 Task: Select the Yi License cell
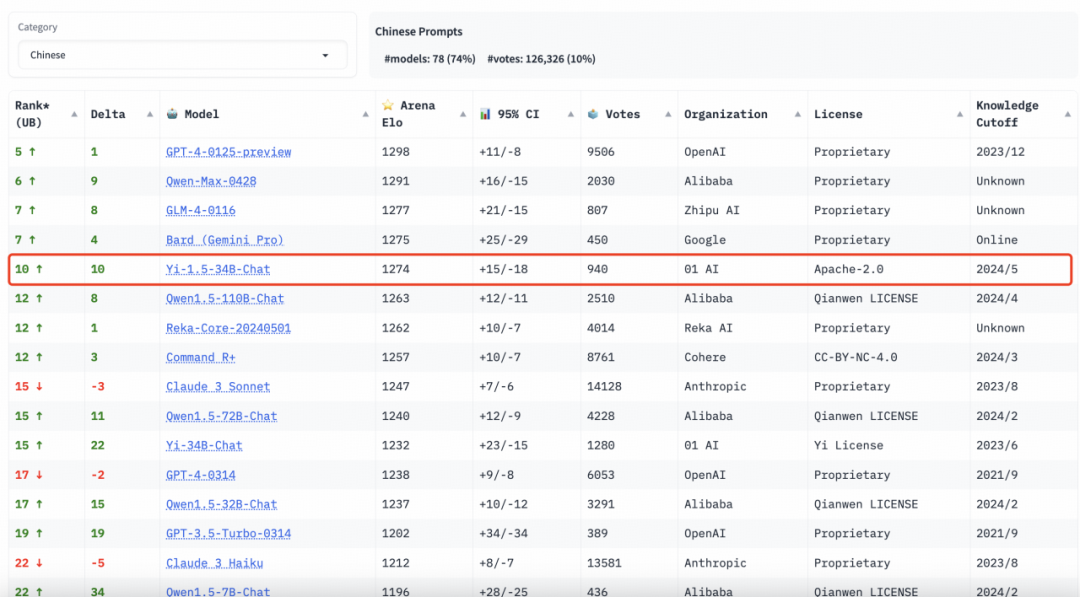[849, 446]
